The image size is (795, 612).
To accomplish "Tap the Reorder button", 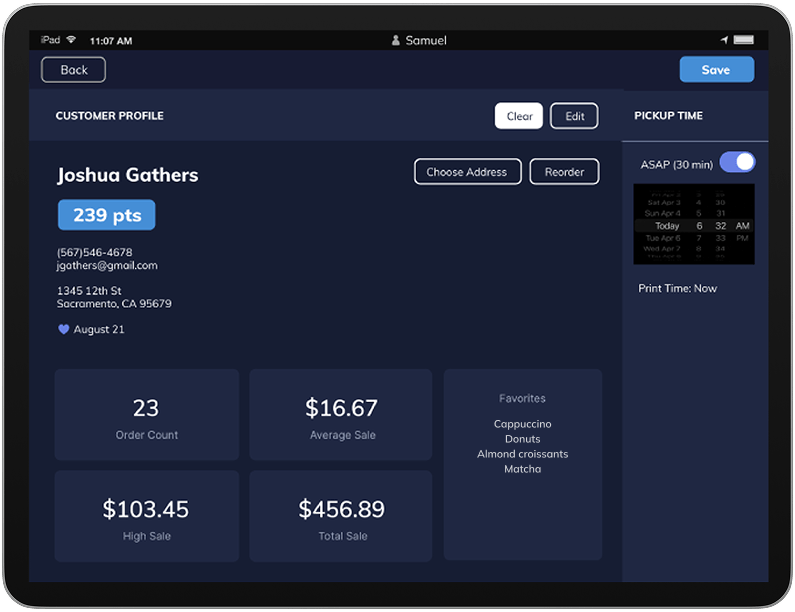I will click(x=564, y=171).
